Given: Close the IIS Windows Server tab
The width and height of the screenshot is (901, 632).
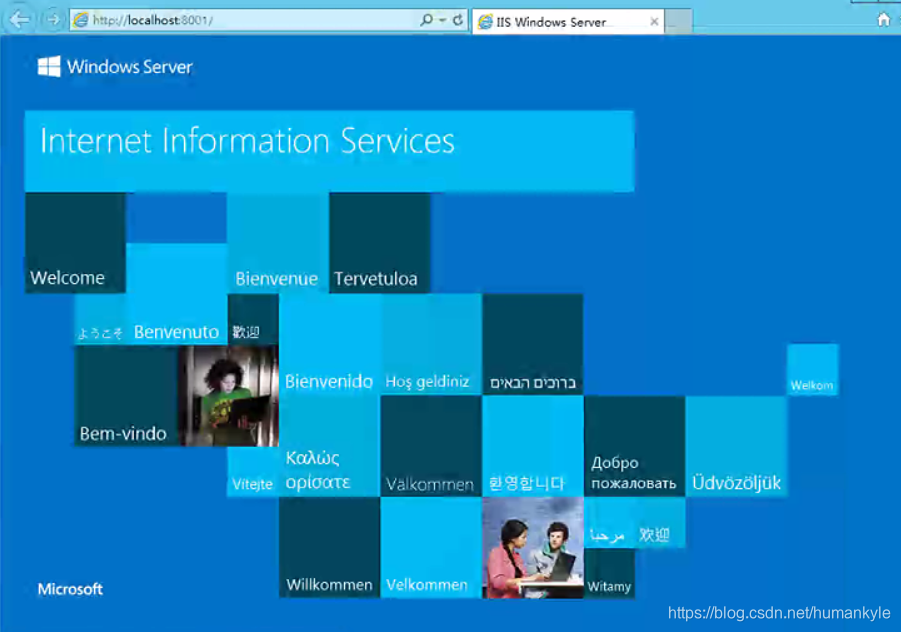Looking at the screenshot, I should 654,22.
